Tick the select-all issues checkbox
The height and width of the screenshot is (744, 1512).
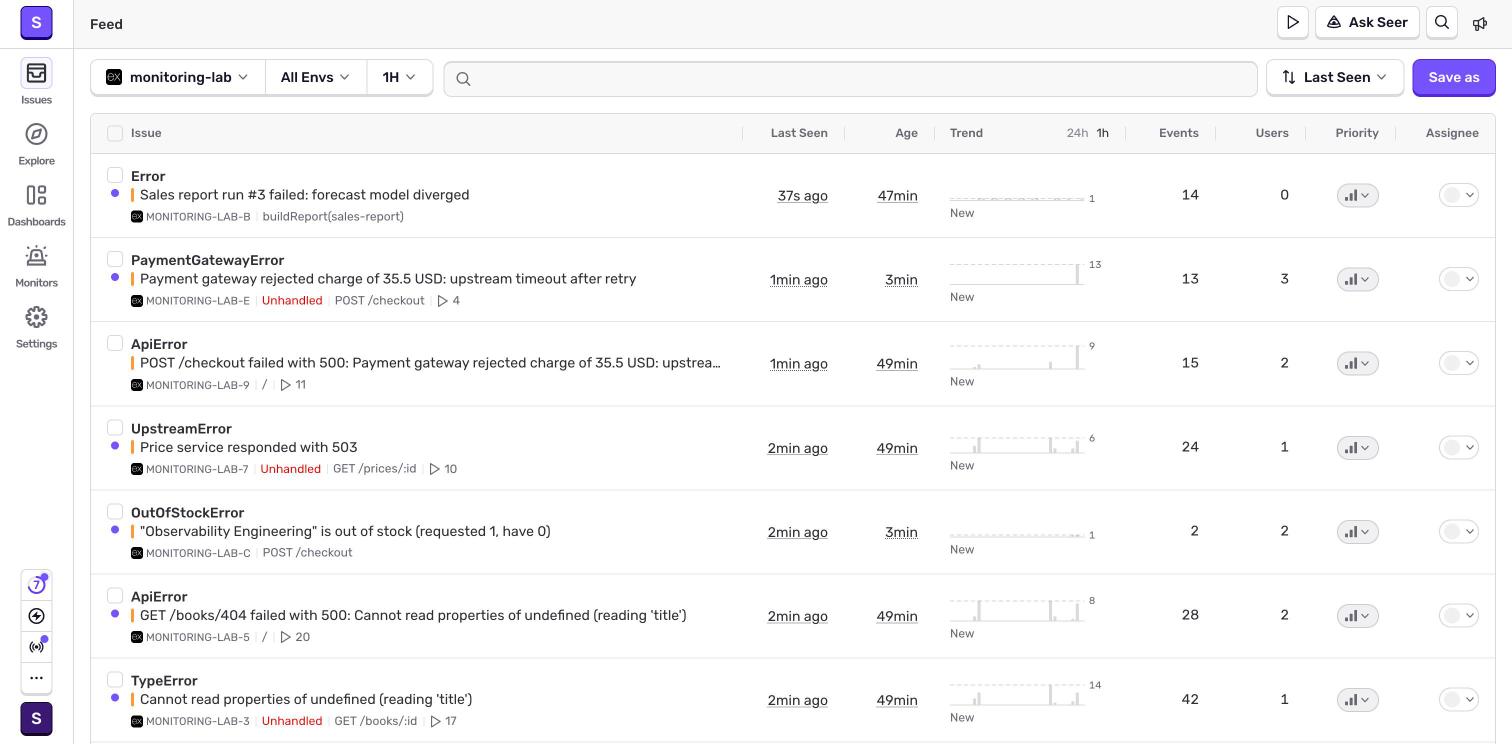(115, 133)
